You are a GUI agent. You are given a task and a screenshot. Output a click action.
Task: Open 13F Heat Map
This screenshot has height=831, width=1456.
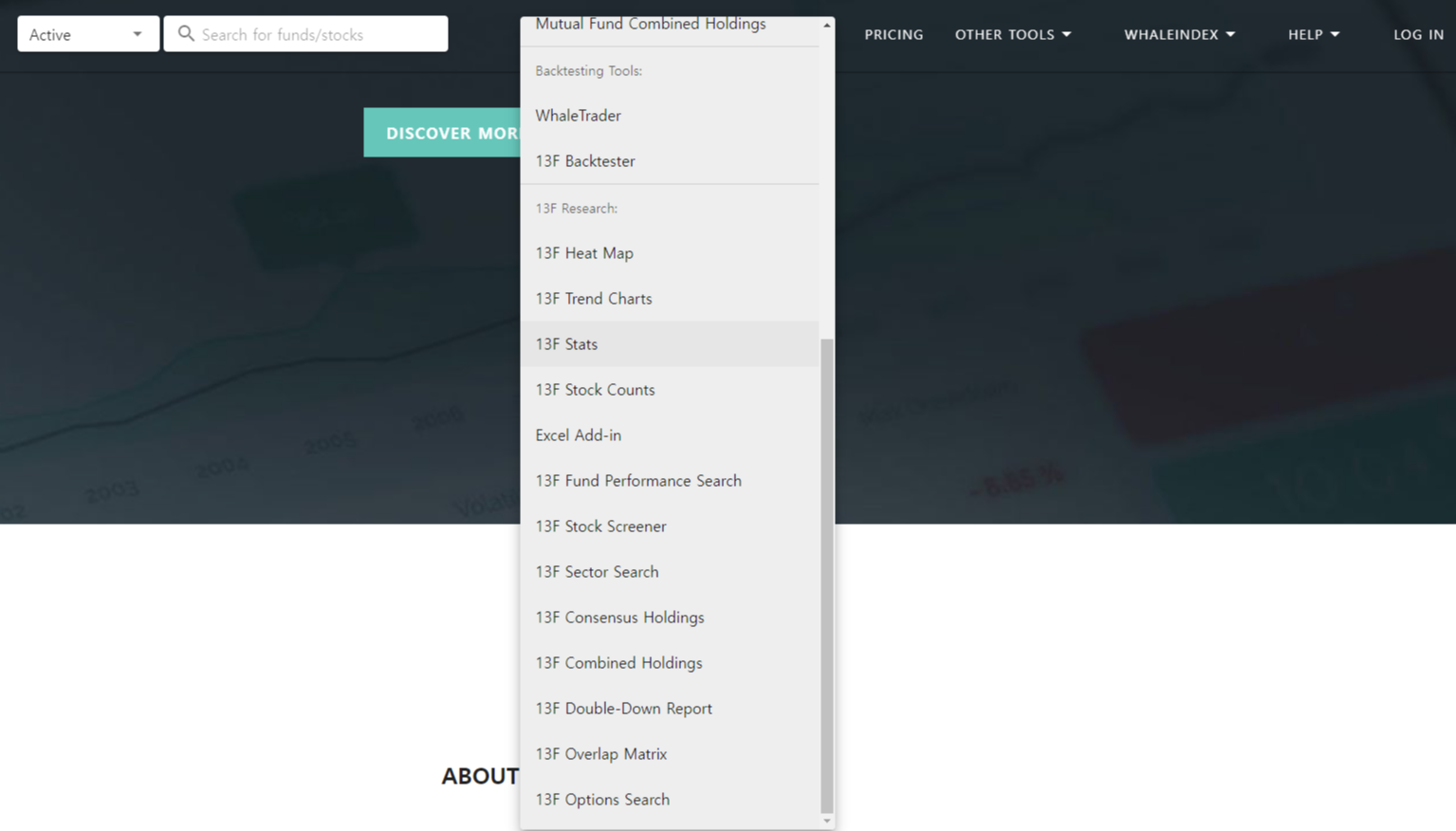(670, 253)
